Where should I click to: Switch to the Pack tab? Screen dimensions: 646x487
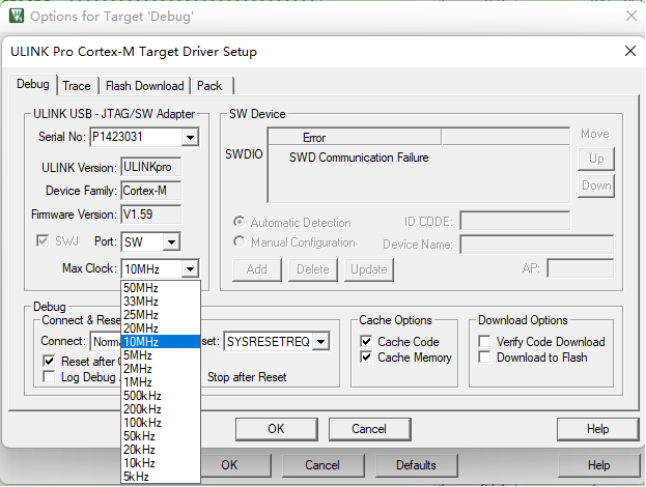coord(209,86)
